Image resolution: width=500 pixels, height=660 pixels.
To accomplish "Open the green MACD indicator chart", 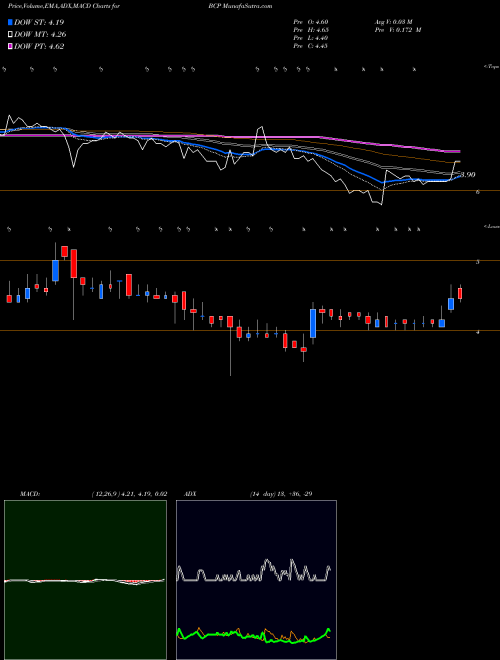I will (85, 580).
